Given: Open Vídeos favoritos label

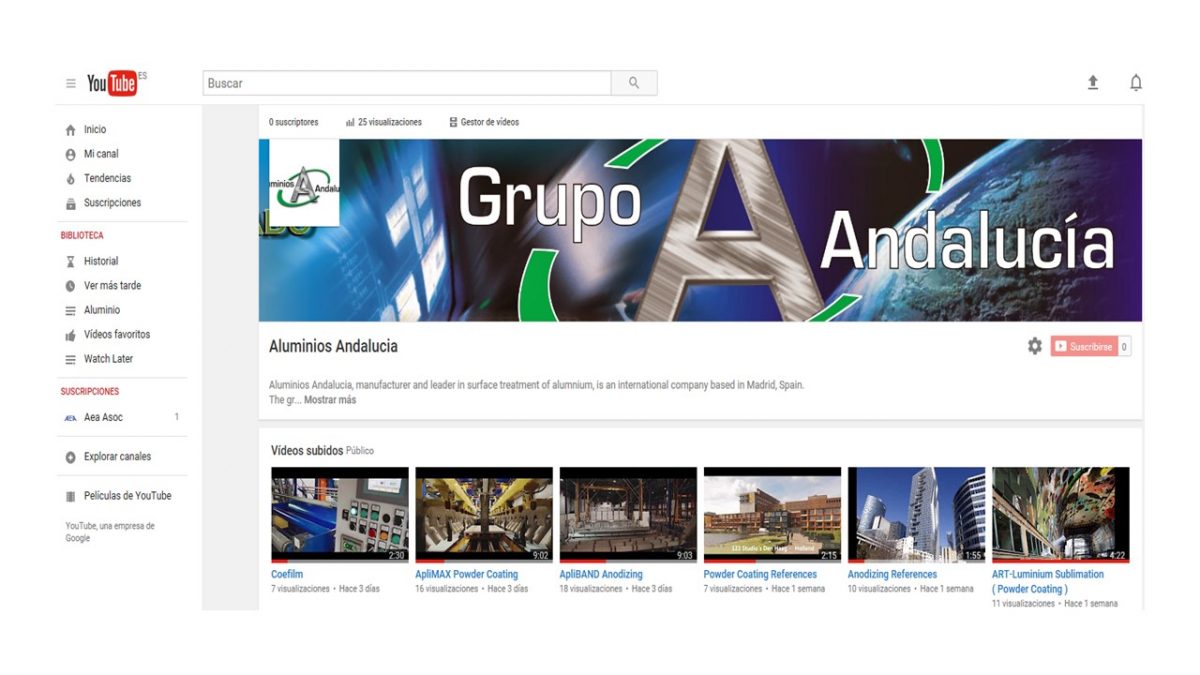Looking at the screenshot, I should point(117,334).
